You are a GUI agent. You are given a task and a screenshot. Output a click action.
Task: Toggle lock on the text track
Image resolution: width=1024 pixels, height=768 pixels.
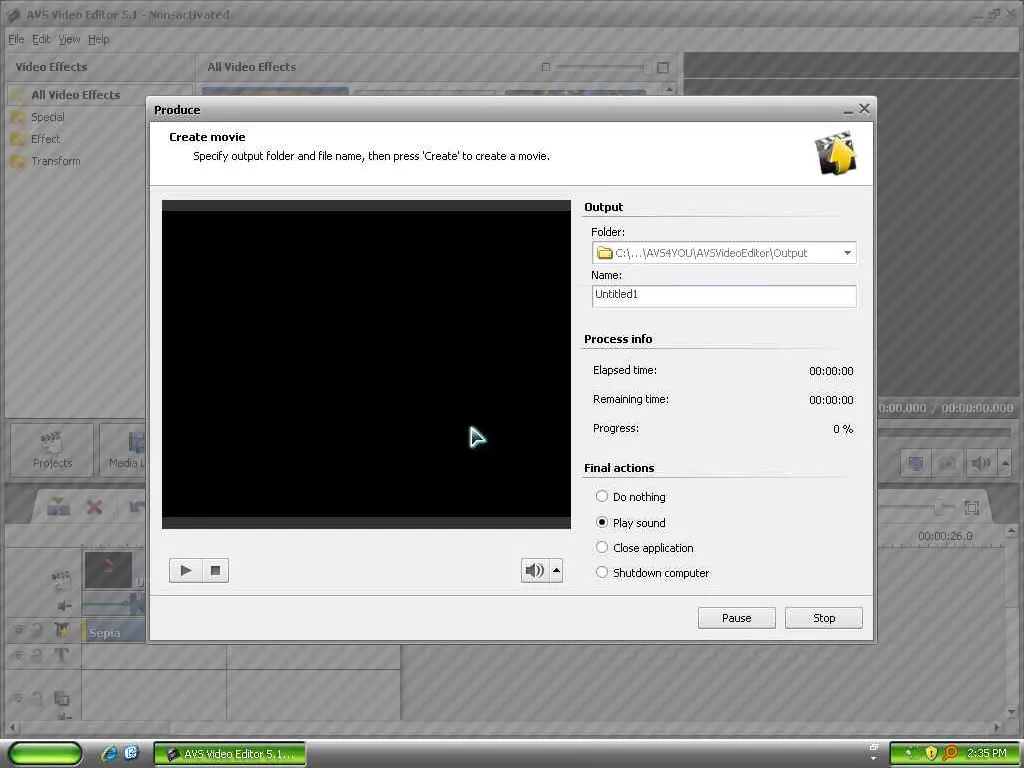point(37,655)
